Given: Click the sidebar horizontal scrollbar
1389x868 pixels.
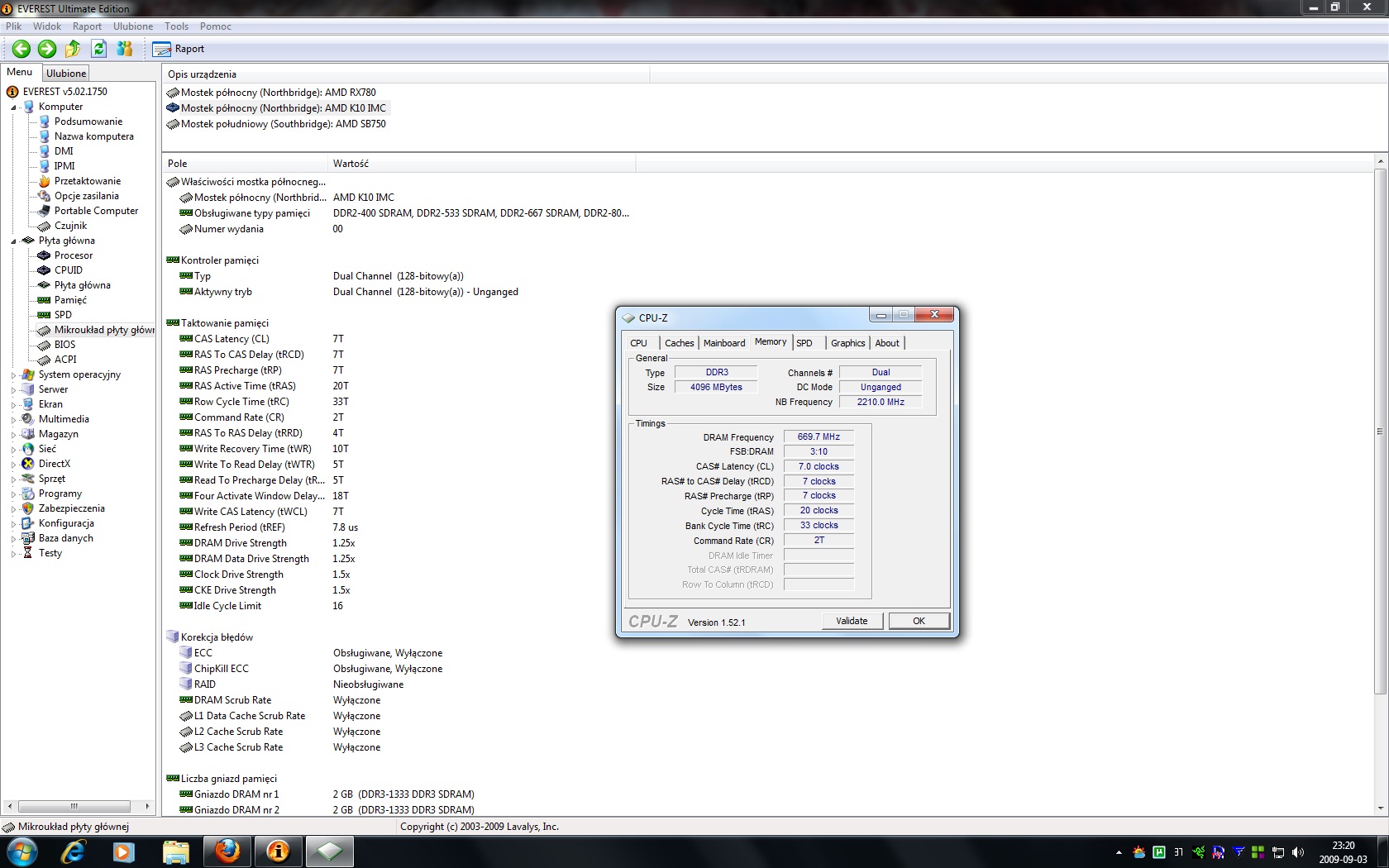Looking at the screenshot, I should [x=74, y=806].
